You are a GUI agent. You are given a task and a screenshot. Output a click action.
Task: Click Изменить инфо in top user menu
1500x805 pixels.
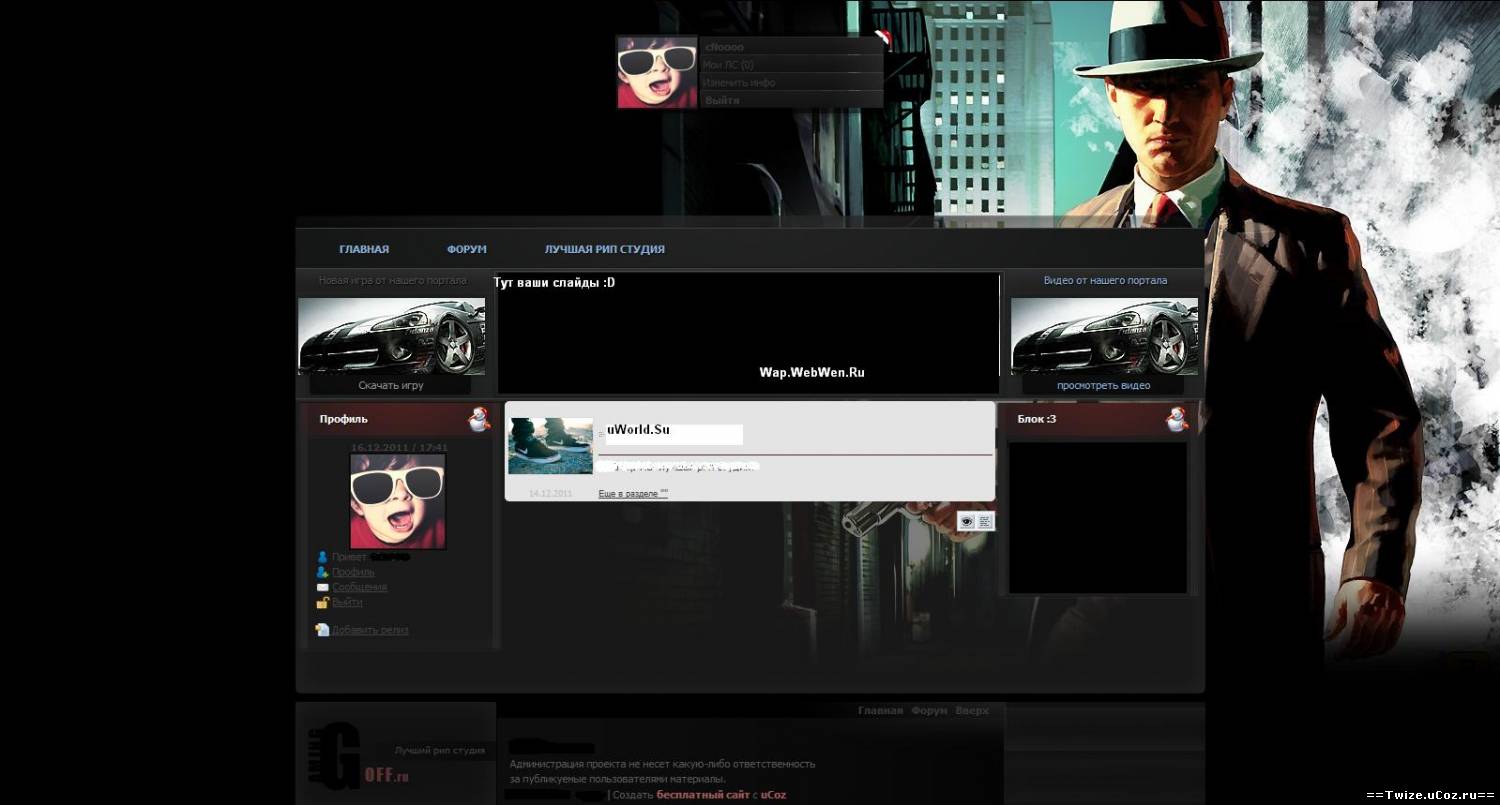(x=739, y=83)
